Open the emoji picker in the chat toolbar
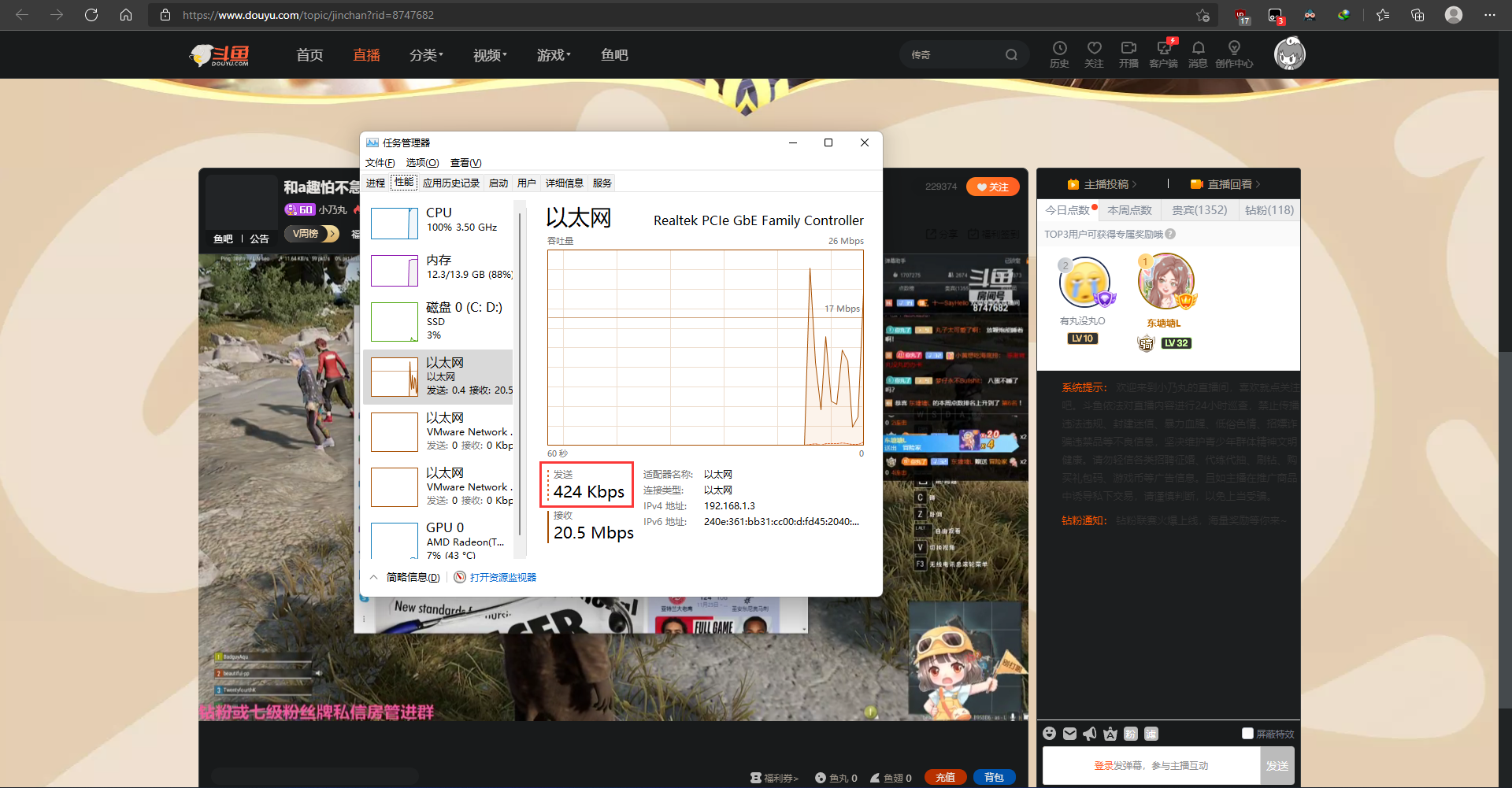 pyautogui.click(x=1050, y=733)
